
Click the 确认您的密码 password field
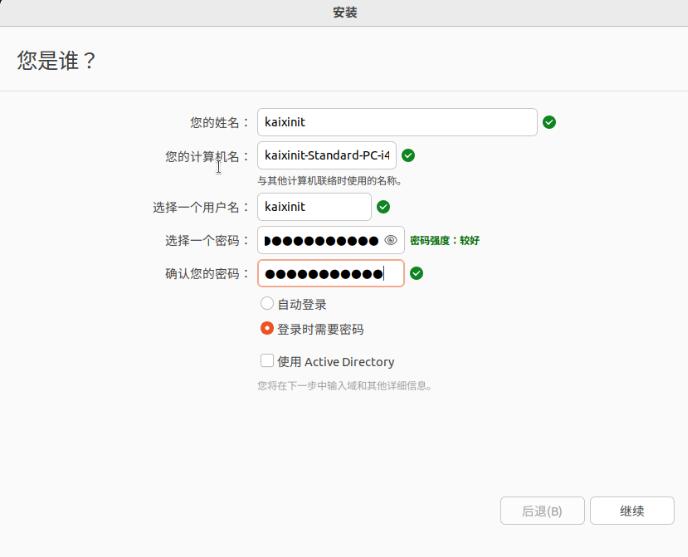330,273
